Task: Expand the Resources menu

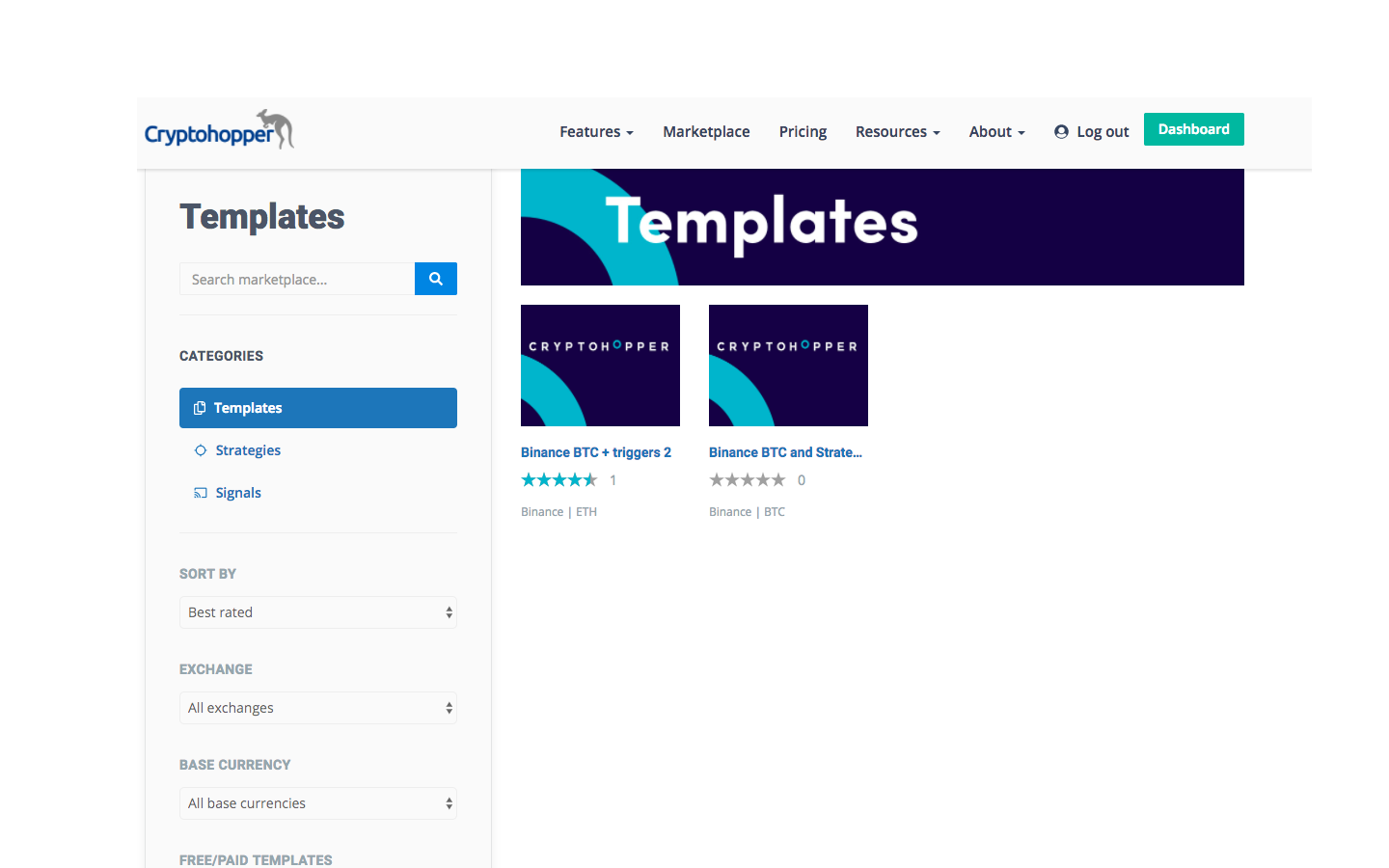Action: coord(897,131)
